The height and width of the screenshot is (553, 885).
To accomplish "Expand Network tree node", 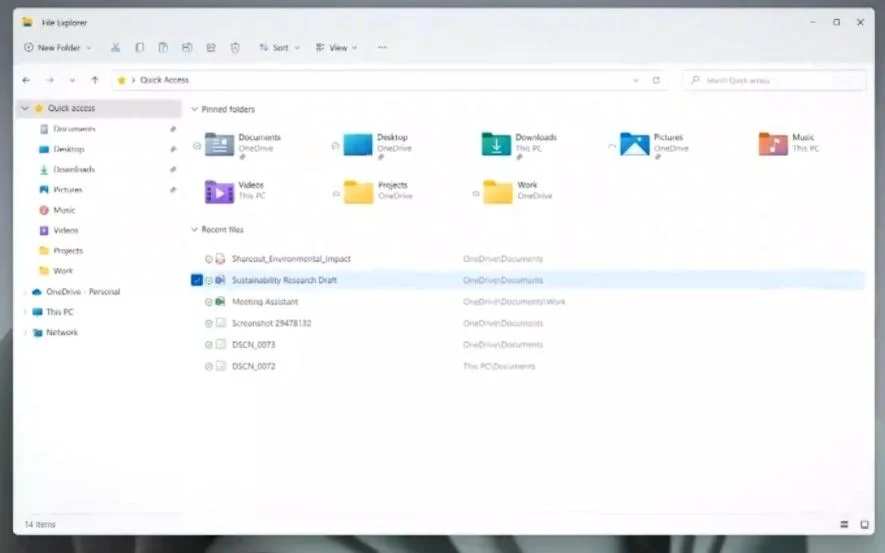I will click(24, 333).
